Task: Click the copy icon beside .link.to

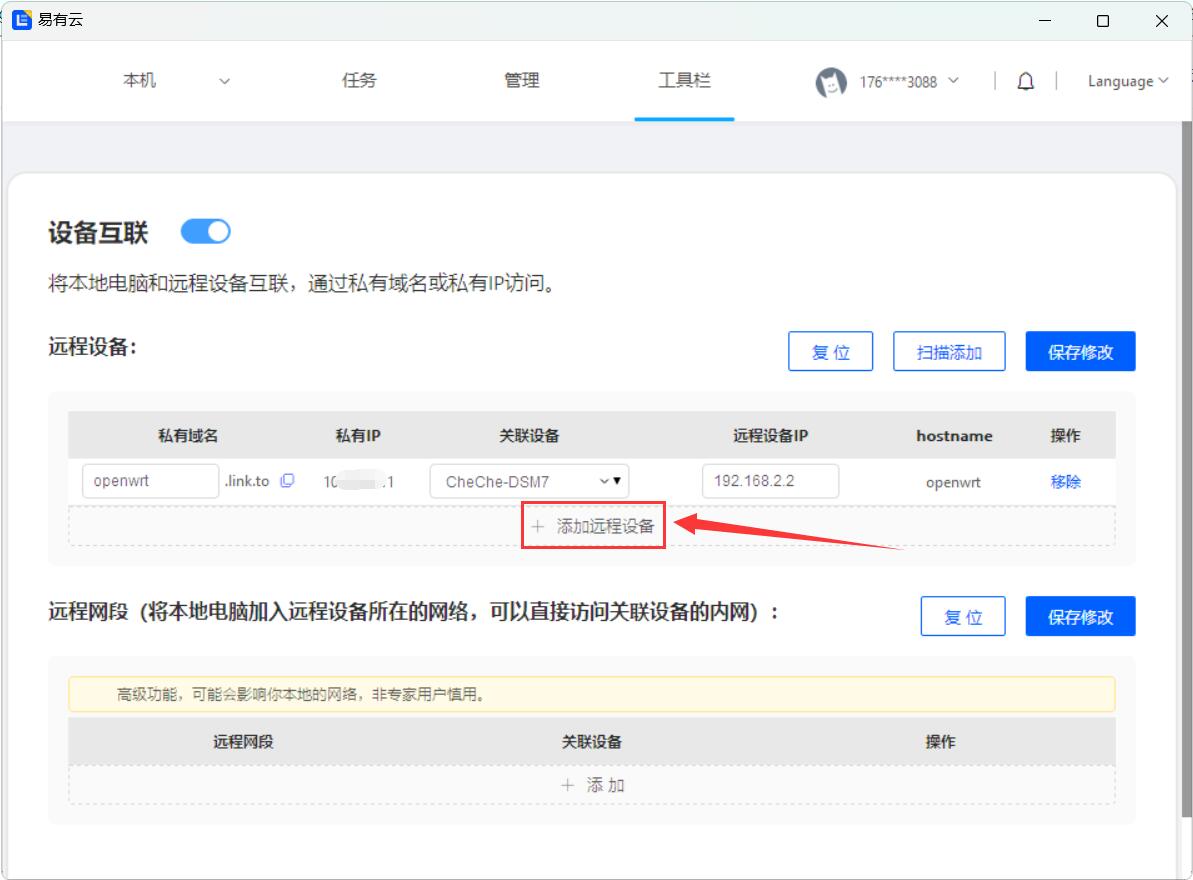Action: [x=287, y=481]
